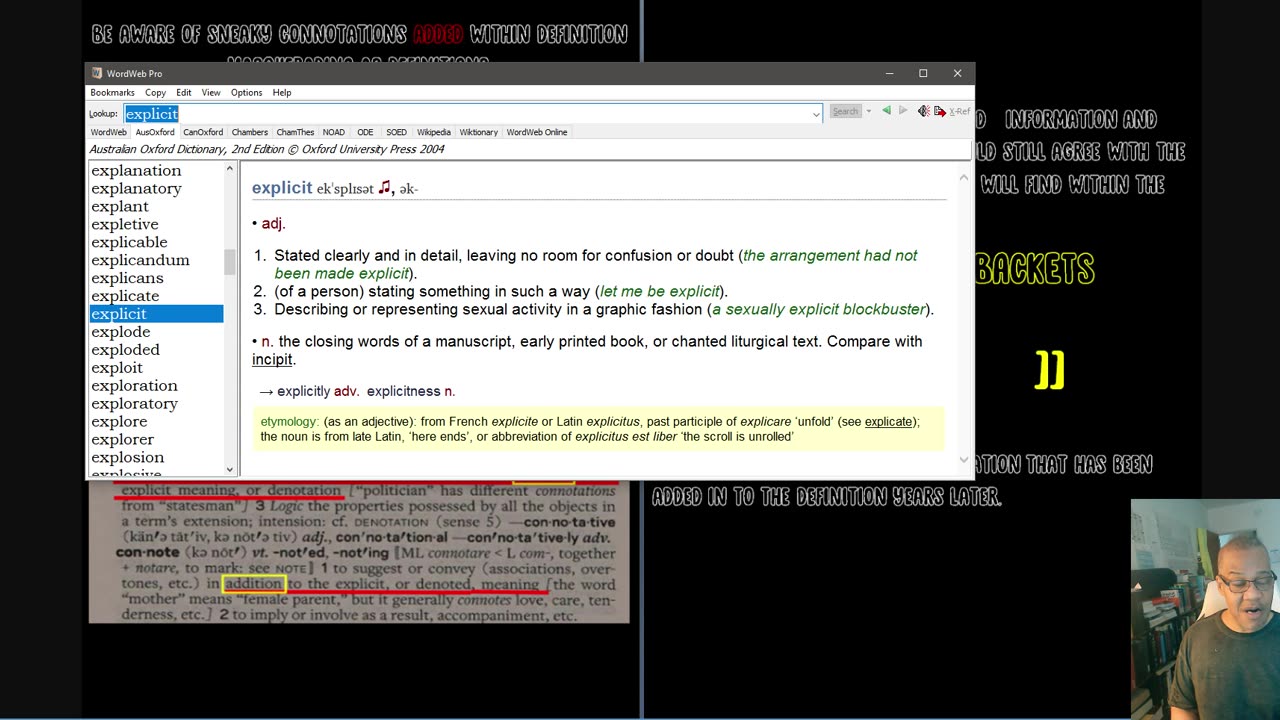Open the Edit menu
Screen dimensions: 1280x720
click(184, 92)
